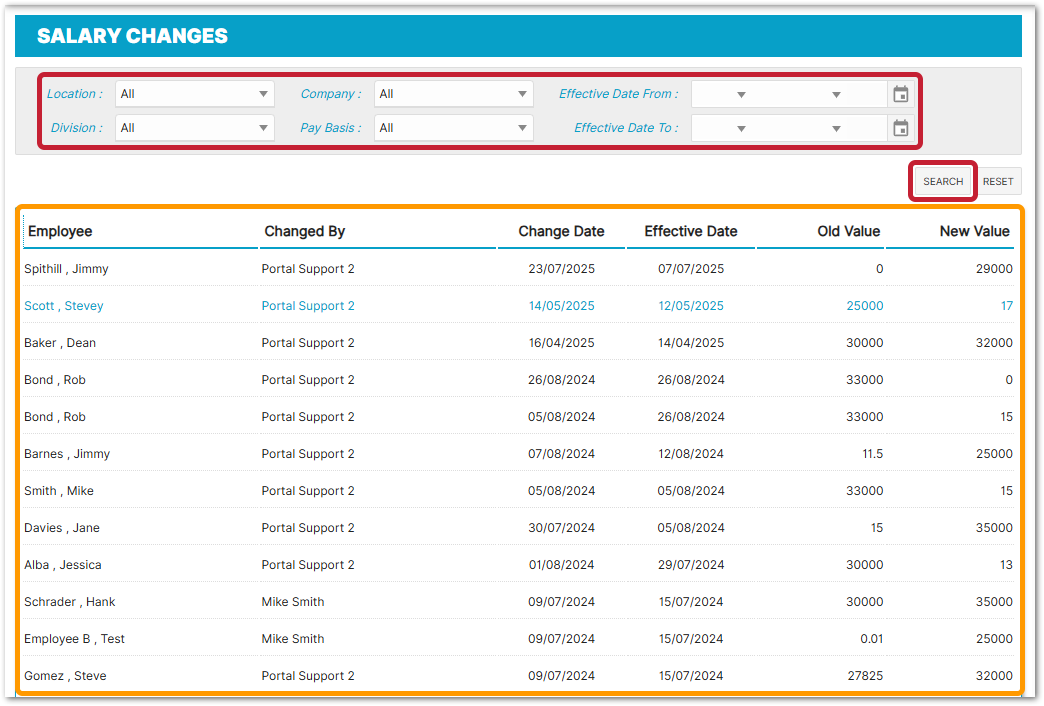Click the Old Value column header
This screenshot has height=706, width=1044.
pos(848,231)
